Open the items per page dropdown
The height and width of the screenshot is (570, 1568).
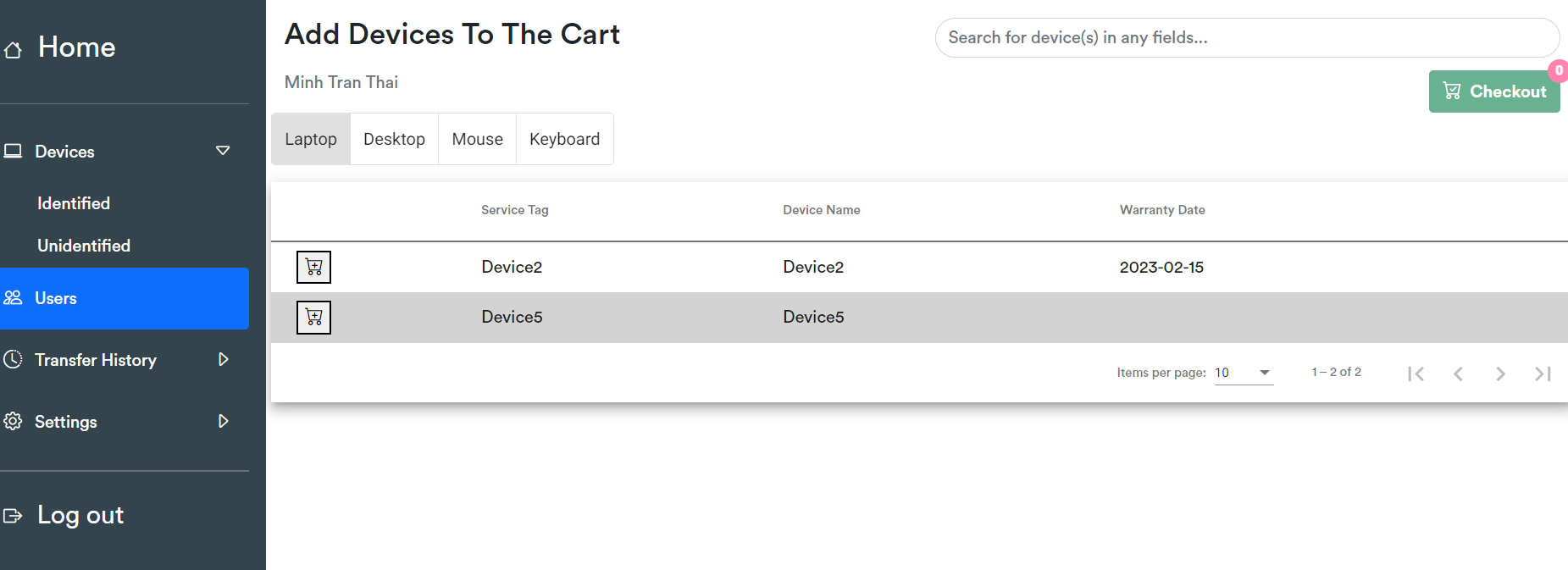click(1244, 373)
